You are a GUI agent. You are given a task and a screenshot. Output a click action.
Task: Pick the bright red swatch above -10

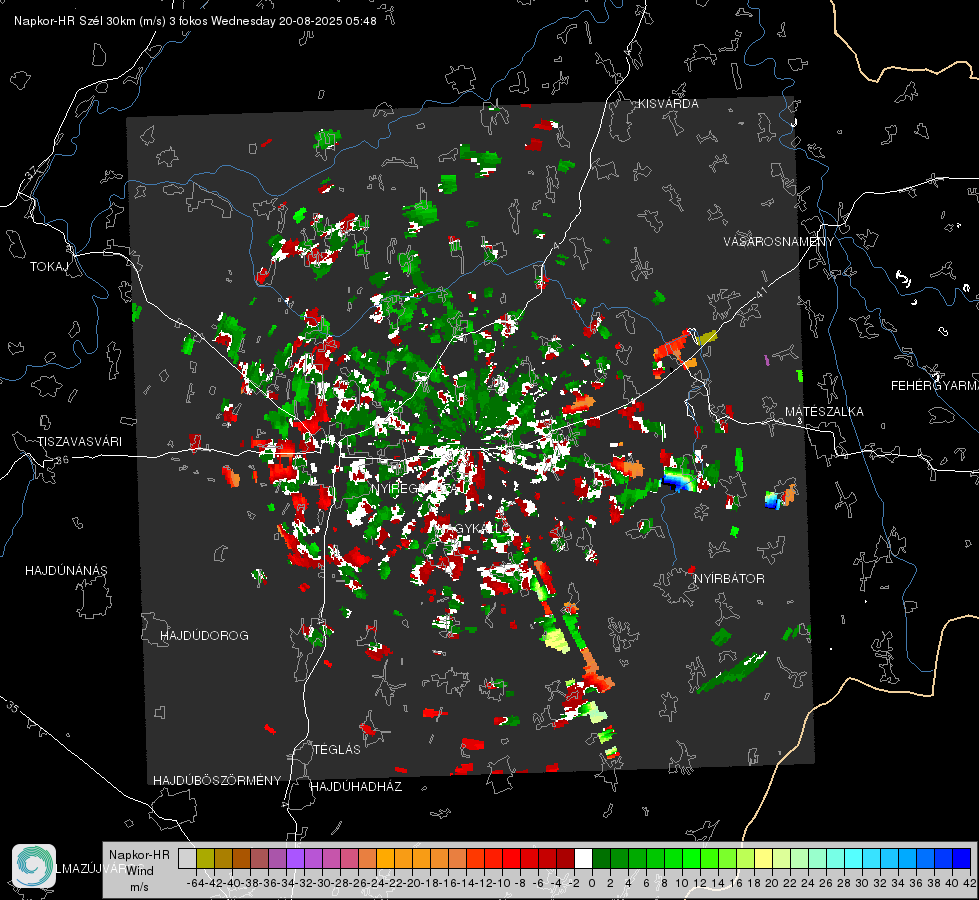(x=511, y=858)
